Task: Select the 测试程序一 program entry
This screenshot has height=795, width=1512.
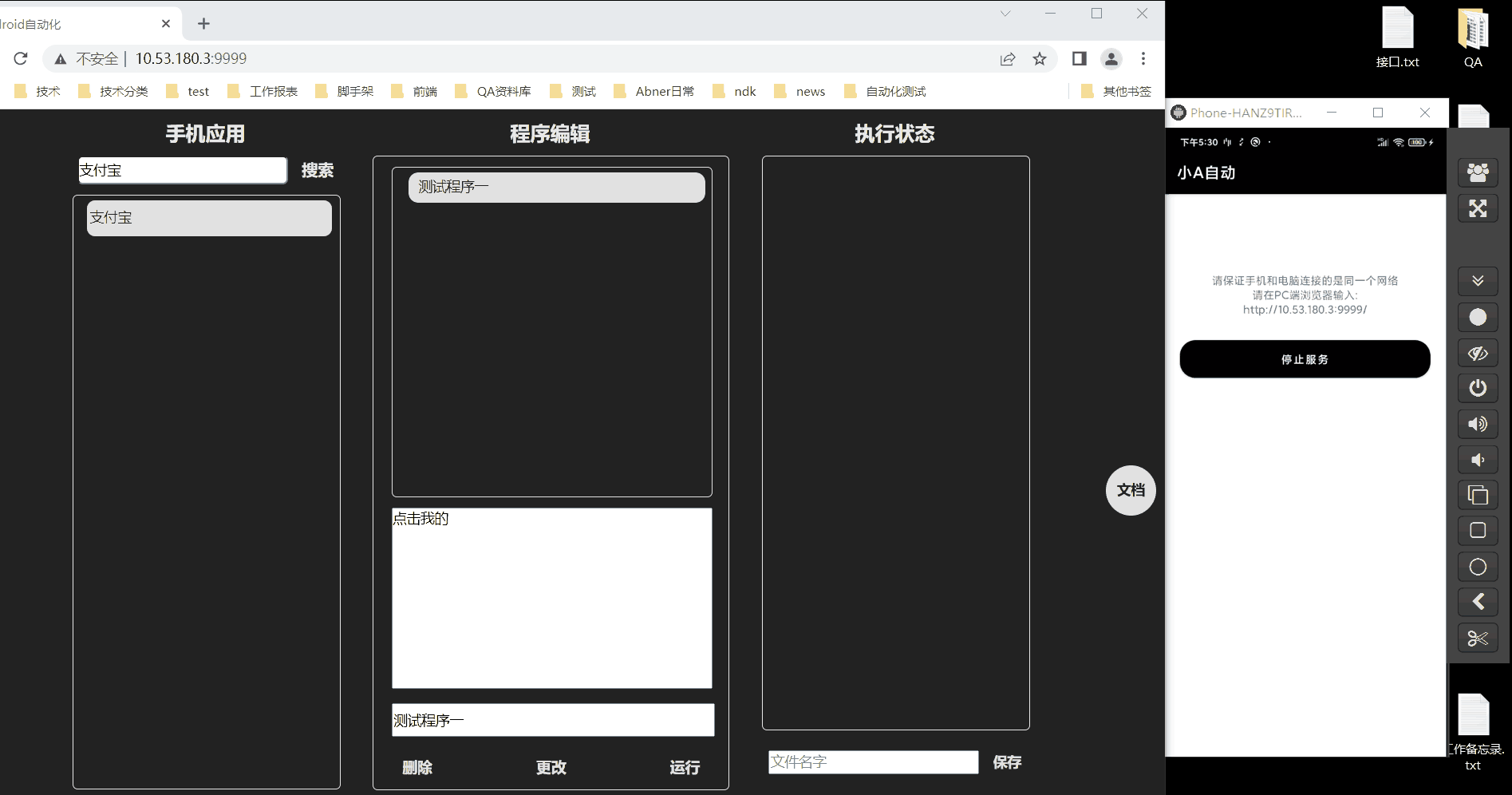Action: tap(557, 187)
